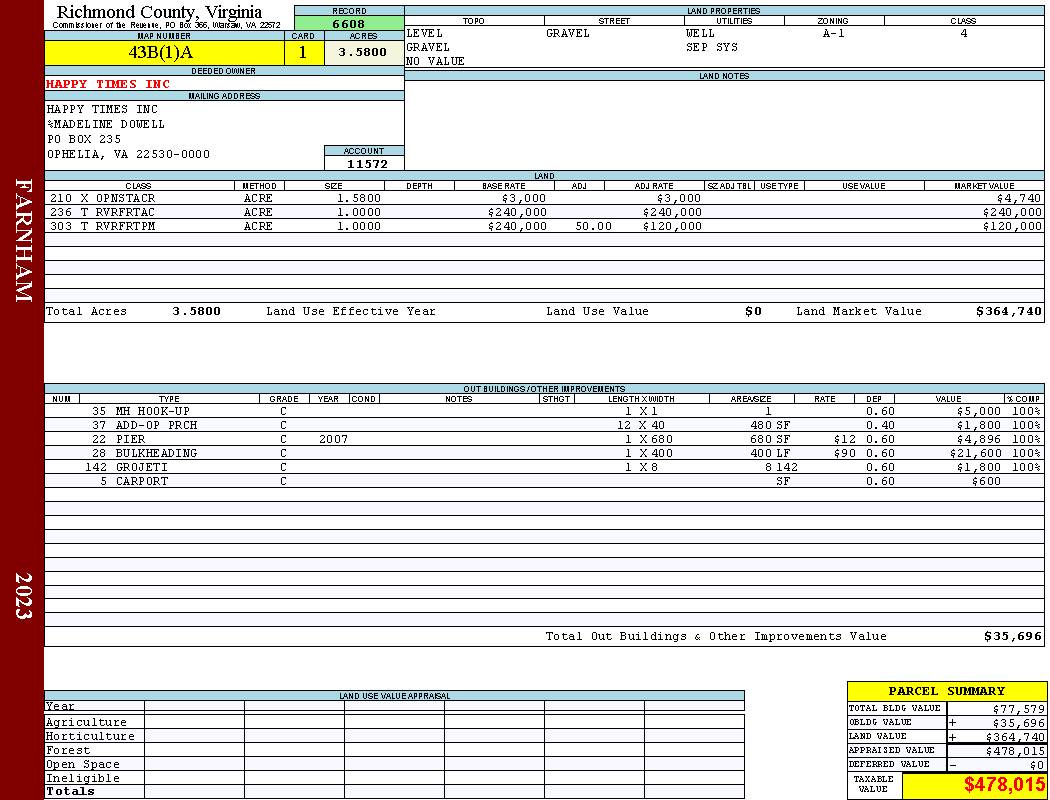
Task: Click the pier value $4,896
Action: click(x=978, y=440)
